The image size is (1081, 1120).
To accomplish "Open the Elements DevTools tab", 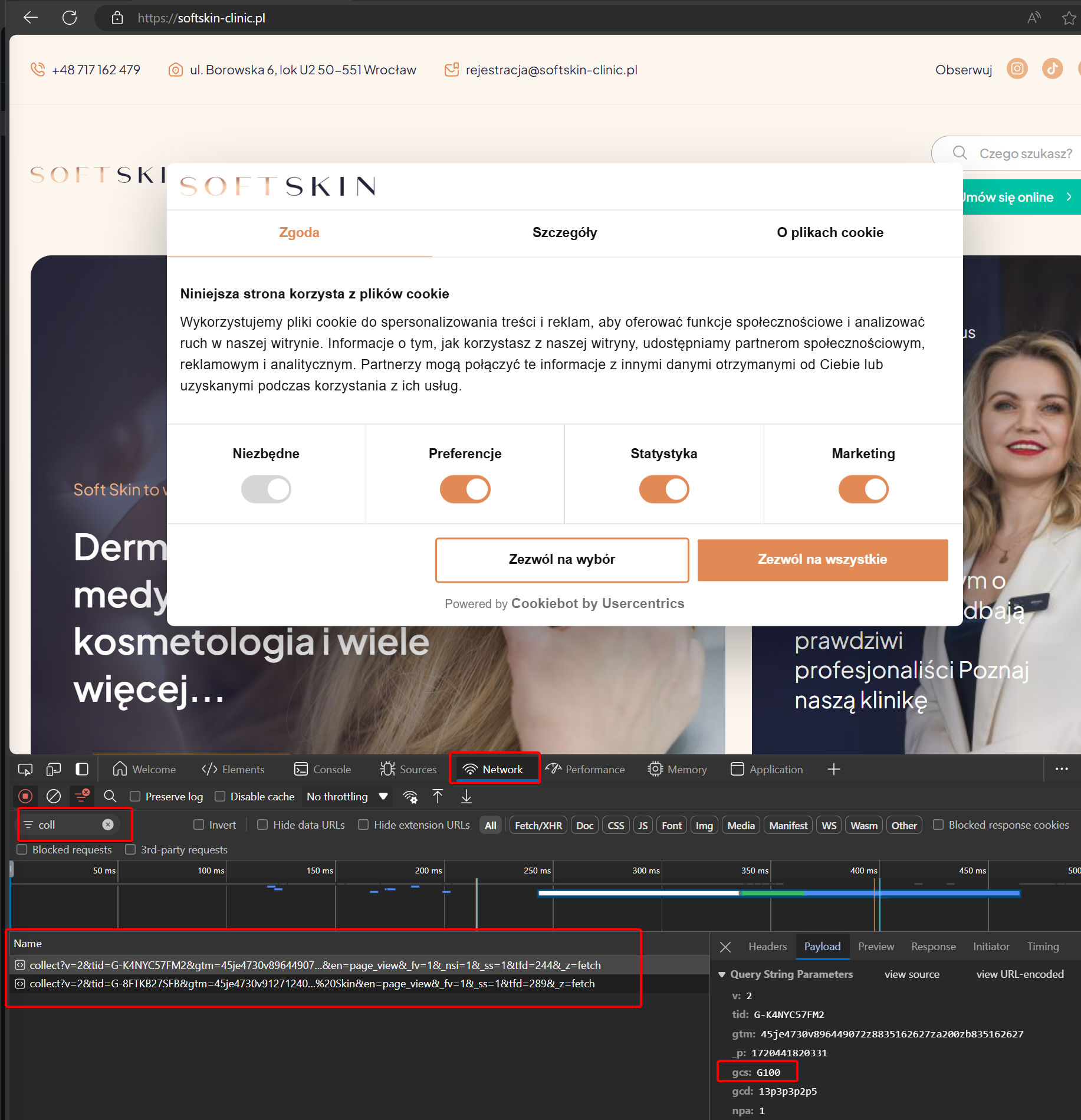I will pos(233,769).
